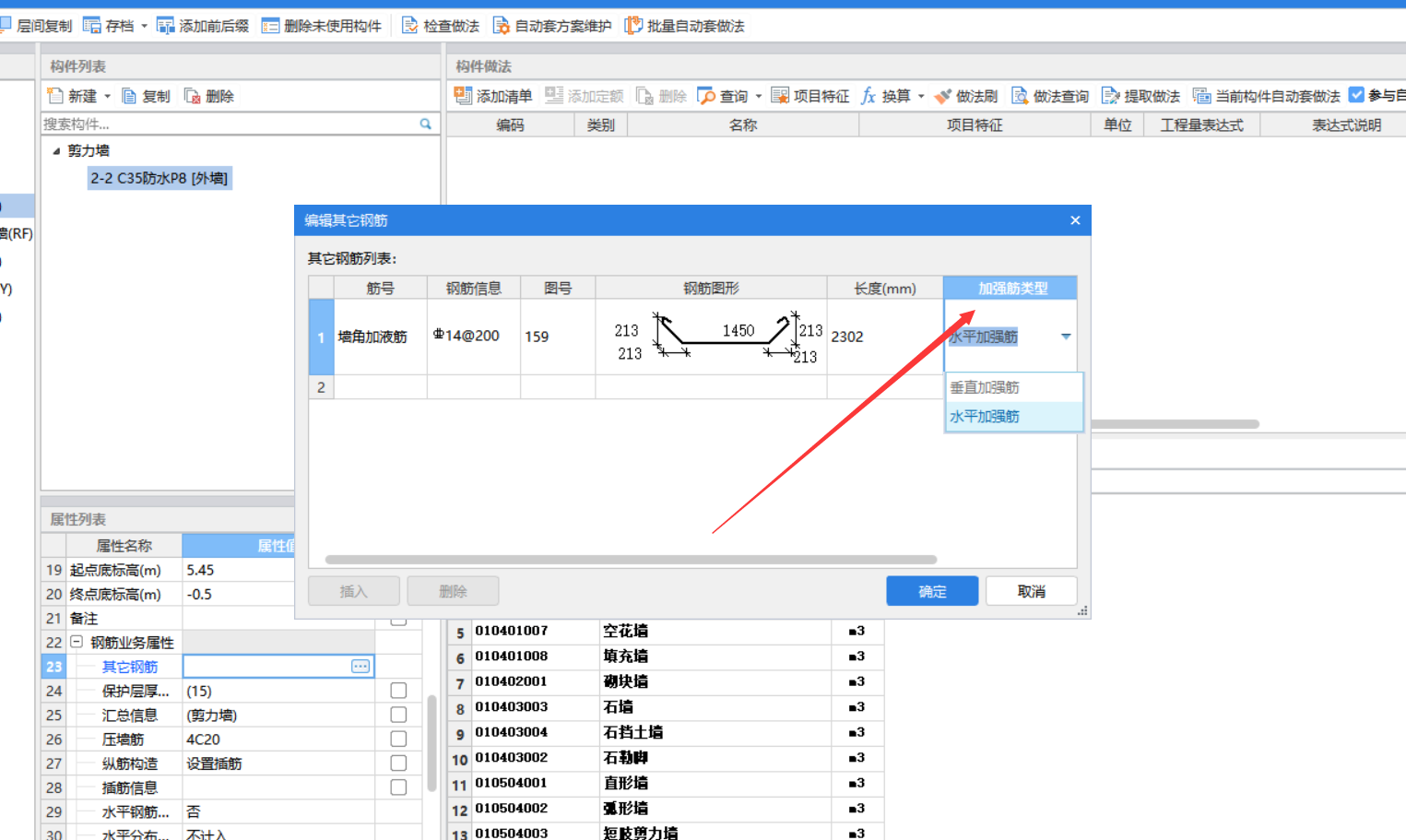
Task: Choose 垂直加强筋 from dropdown list
Action: tap(1013, 387)
